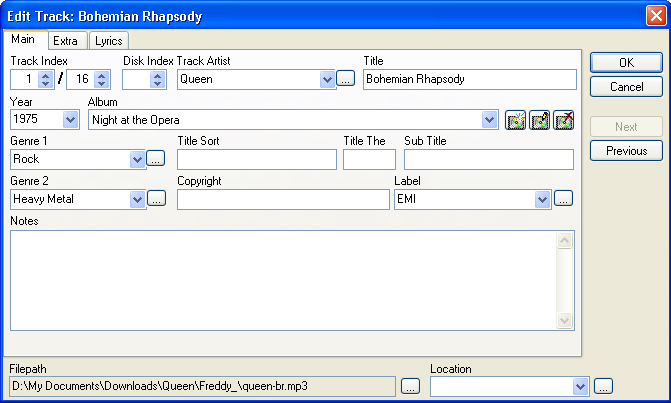Screen dimensions: 671x403
Task: Open the Year dropdown list
Action: [71, 120]
